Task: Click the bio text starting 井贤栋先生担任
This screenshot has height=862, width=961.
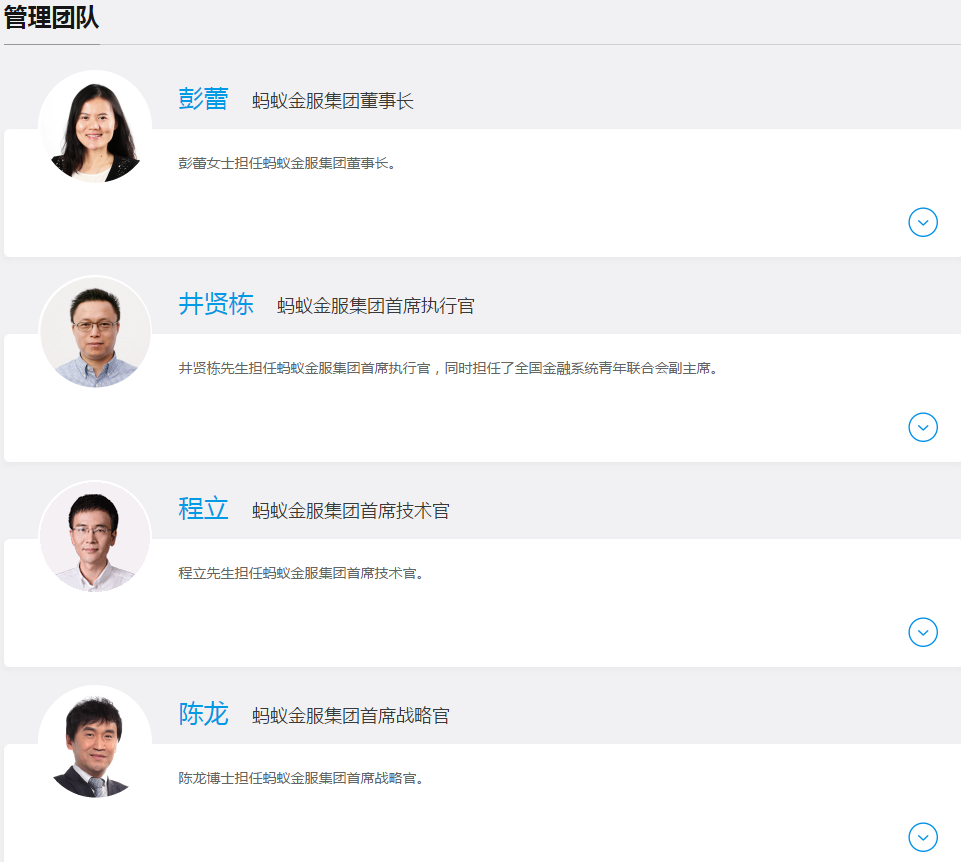Action: 448,368
